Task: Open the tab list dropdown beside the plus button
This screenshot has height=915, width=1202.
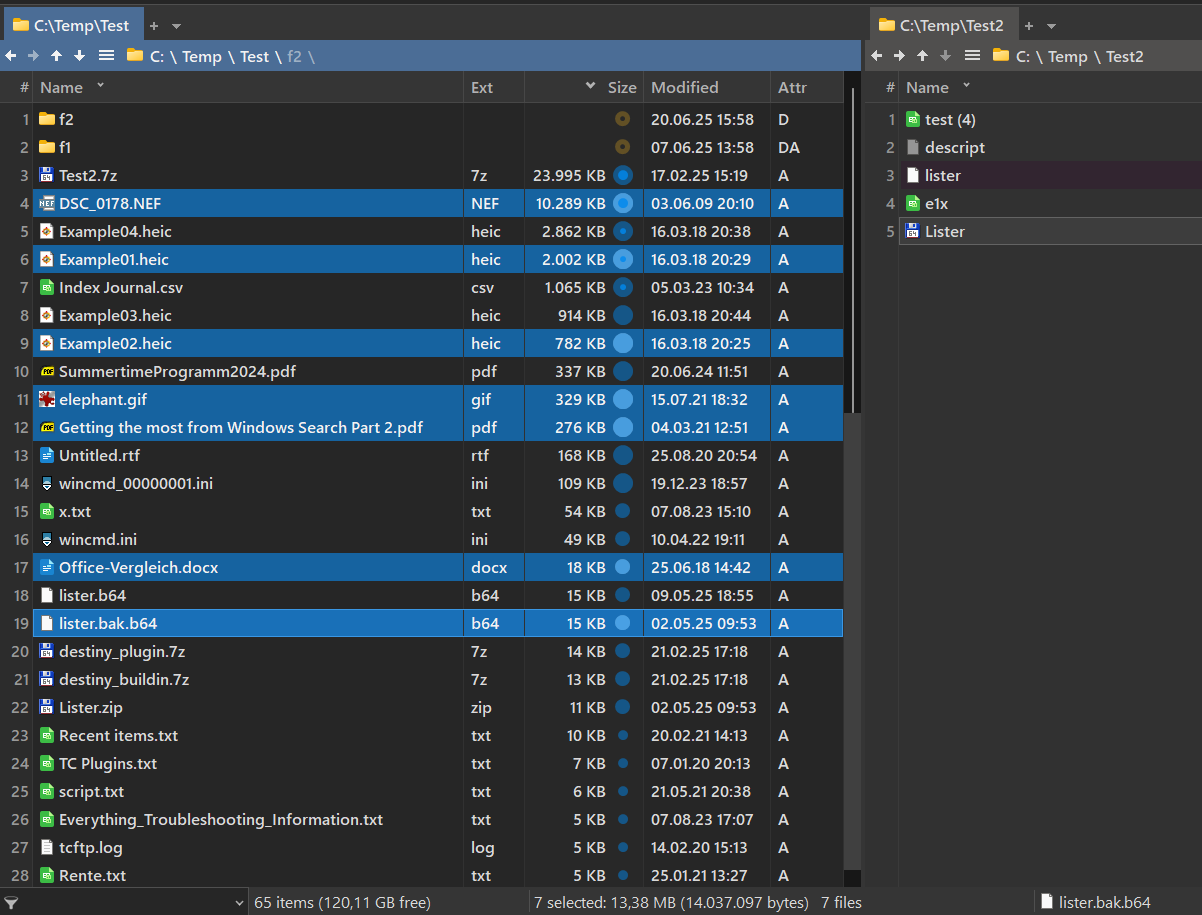Action: click(174, 25)
